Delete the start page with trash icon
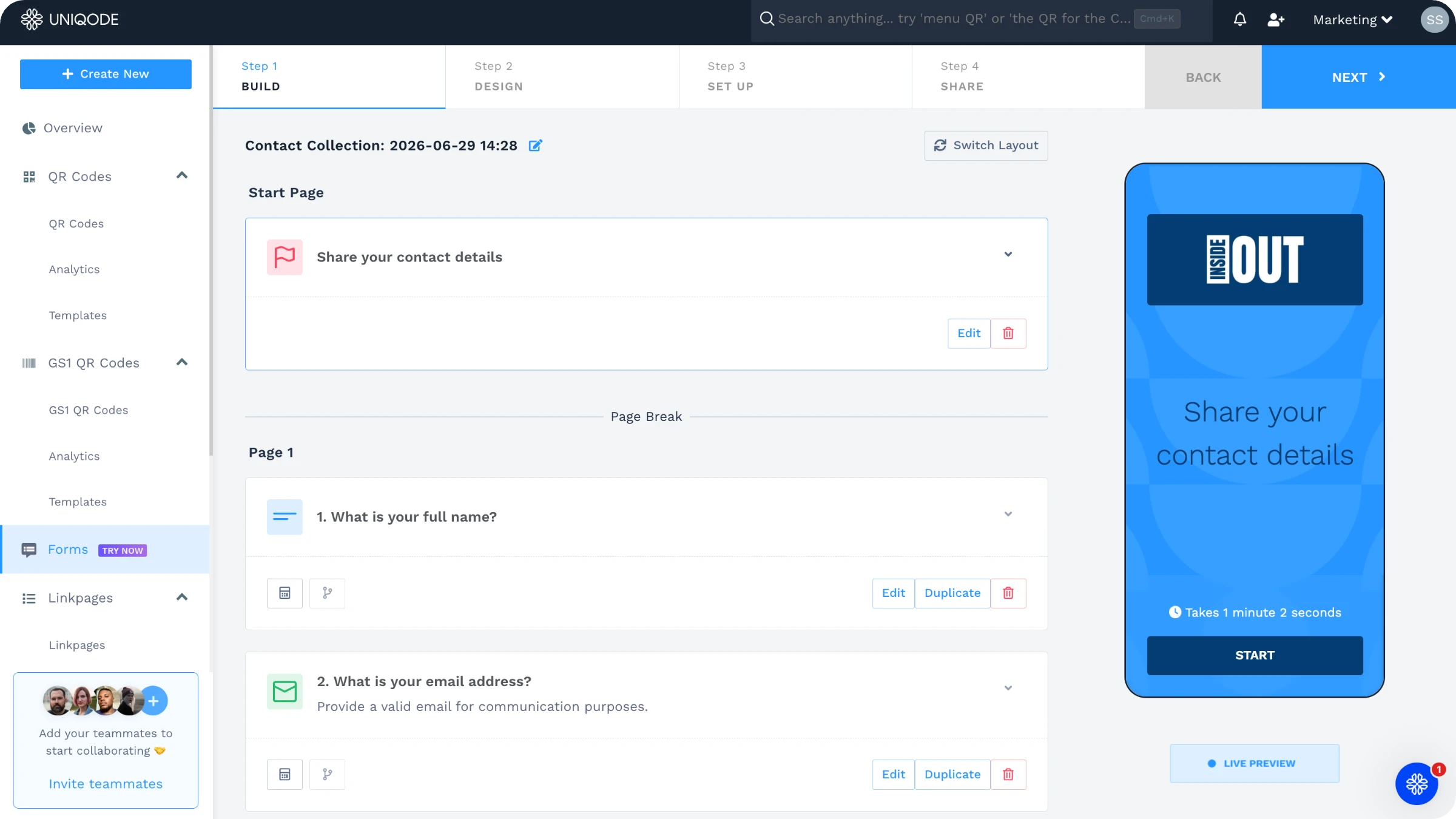This screenshot has width=1456, height=819. tap(1008, 333)
